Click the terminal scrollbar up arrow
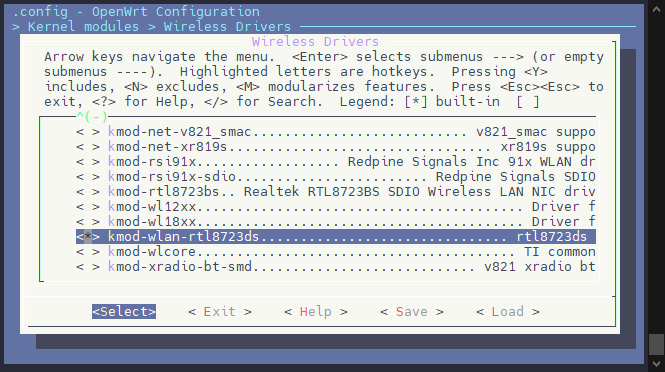The width and height of the screenshot is (665, 372). [657, 8]
